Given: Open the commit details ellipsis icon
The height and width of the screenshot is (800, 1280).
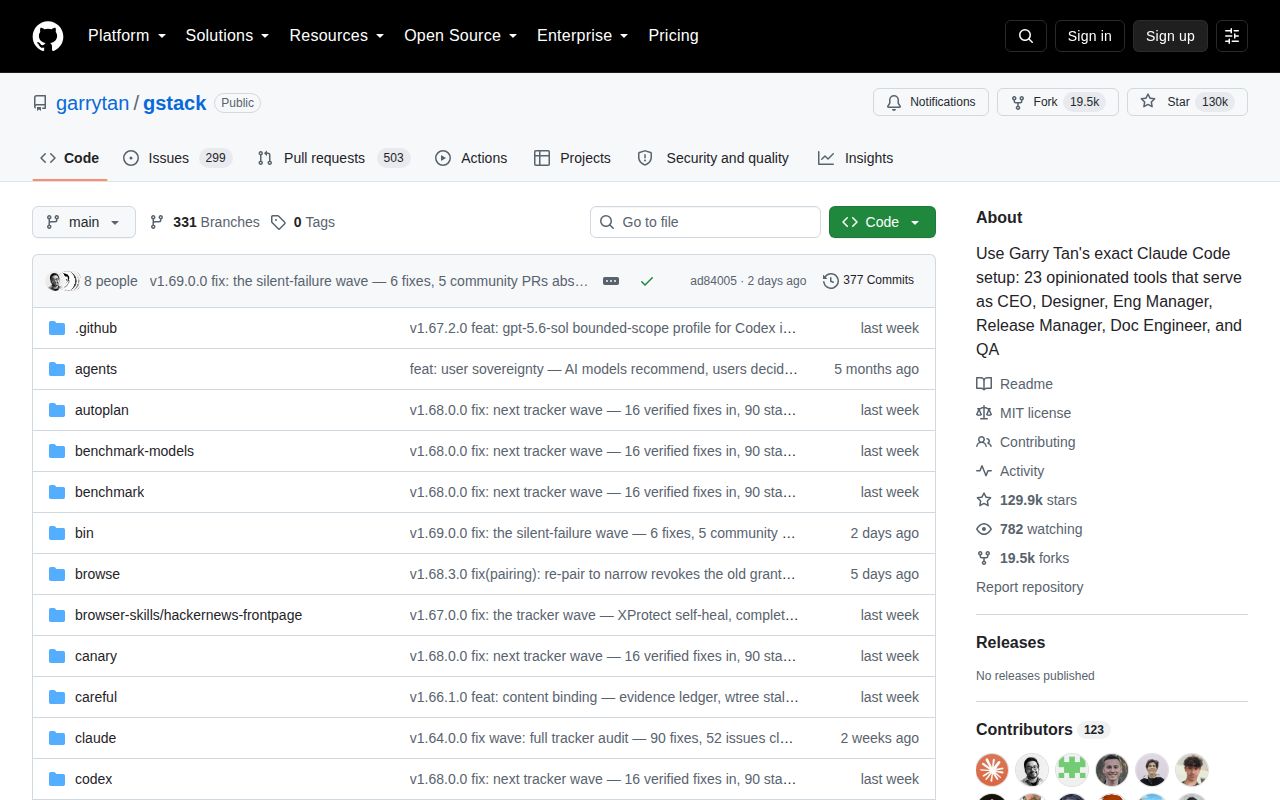Looking at the screenshot, I should pyautogui.click(x=611, y=281).
